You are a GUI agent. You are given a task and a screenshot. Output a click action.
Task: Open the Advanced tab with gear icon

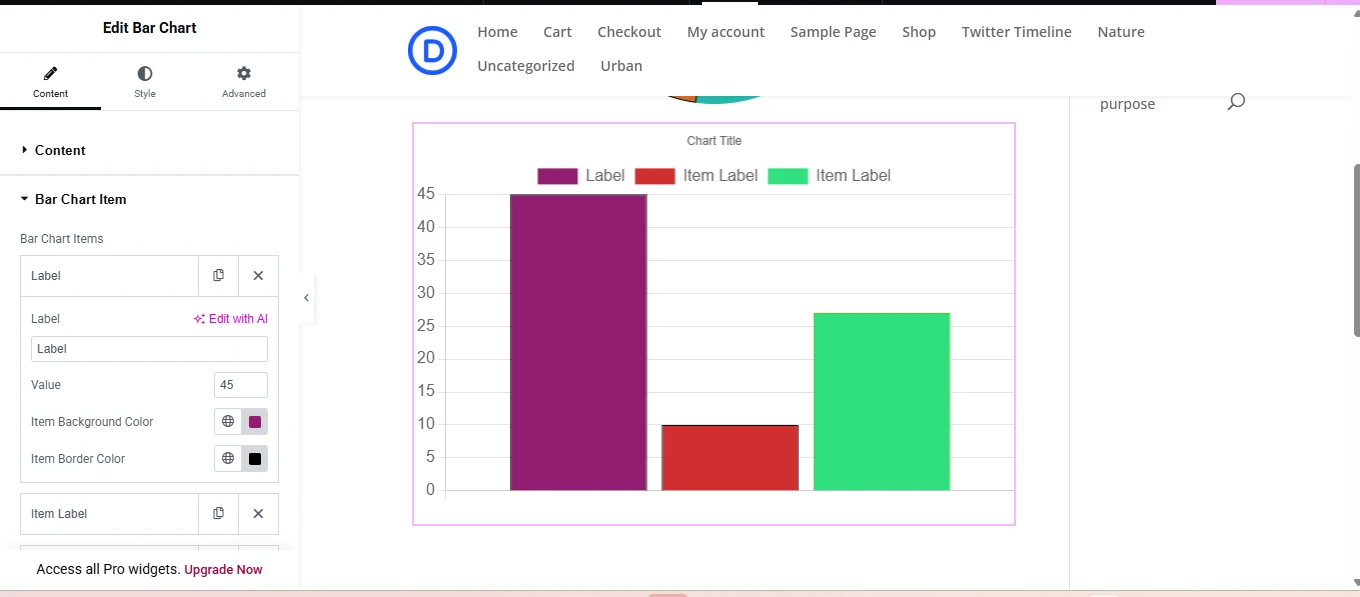pos(244,82)
